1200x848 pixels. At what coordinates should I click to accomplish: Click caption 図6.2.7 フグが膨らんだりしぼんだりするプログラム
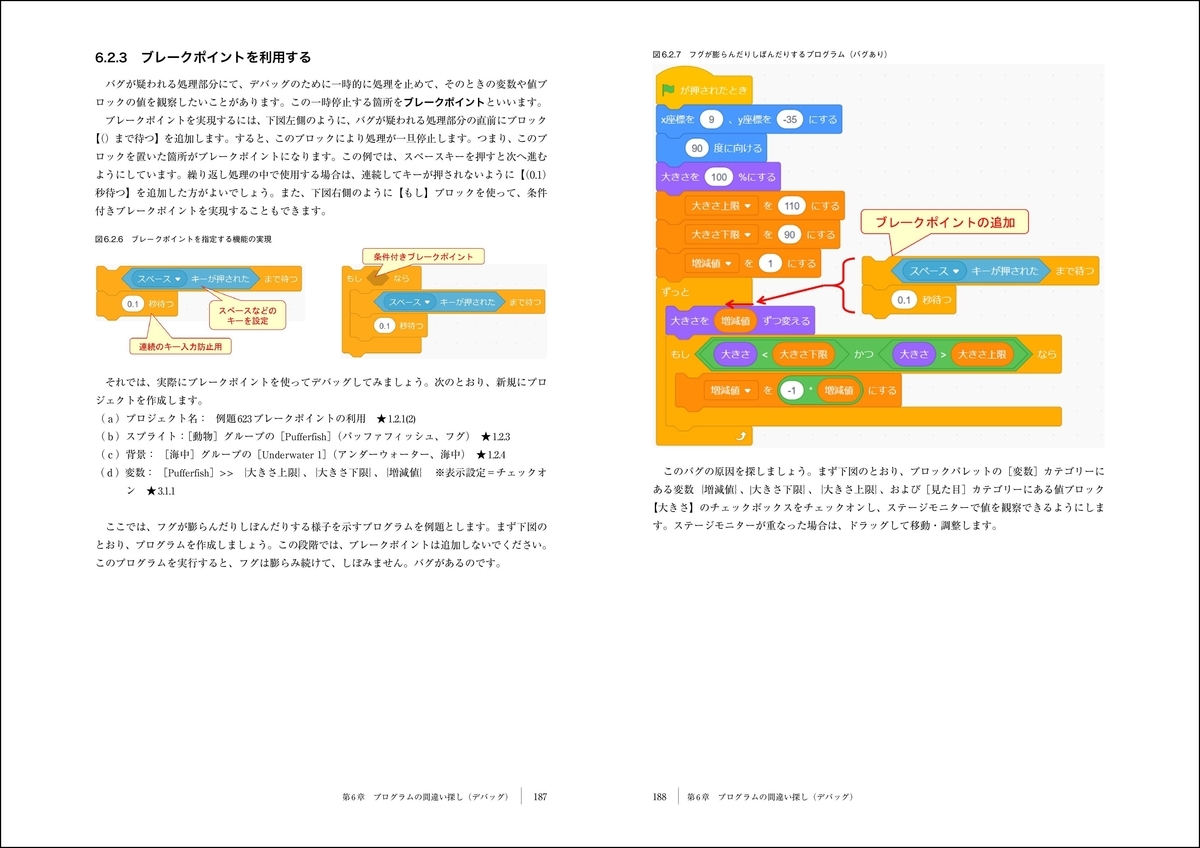[770, 53]
